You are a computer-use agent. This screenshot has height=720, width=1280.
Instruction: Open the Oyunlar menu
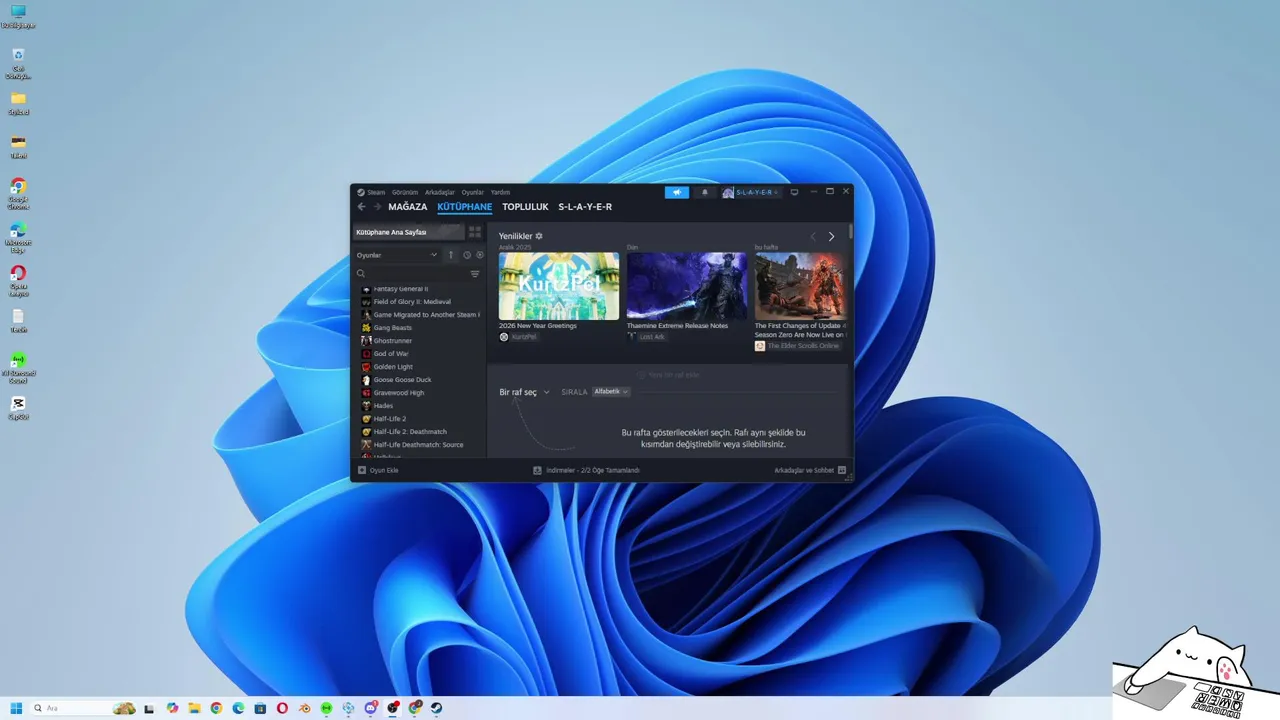click(472, 192)
